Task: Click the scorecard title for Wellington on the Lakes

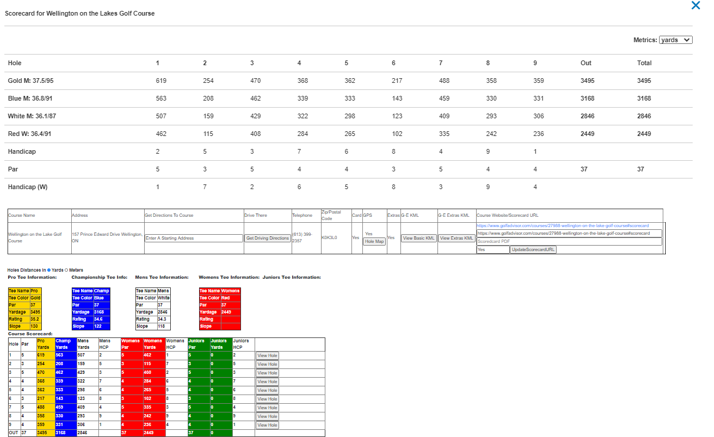Action: click(x=80, y=14)
